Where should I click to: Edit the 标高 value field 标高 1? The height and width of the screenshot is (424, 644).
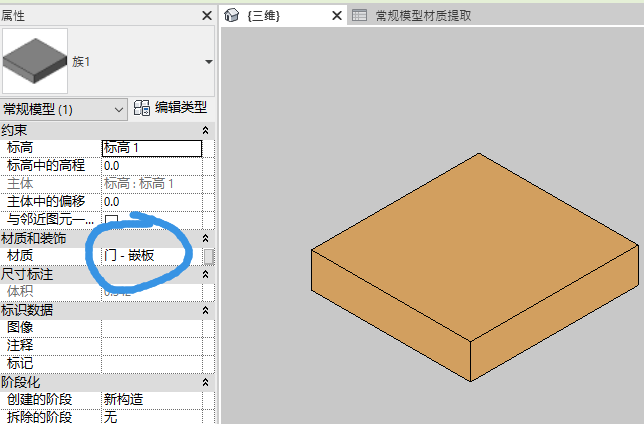pyautogui.click(x=152, y=148)
